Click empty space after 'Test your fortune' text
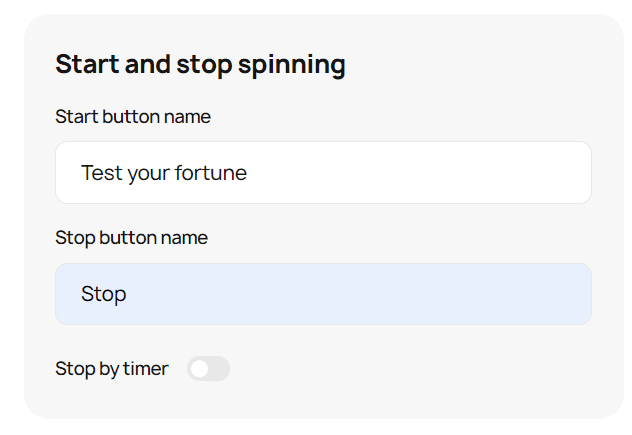The image size is (632, 435). pos(415,173)
